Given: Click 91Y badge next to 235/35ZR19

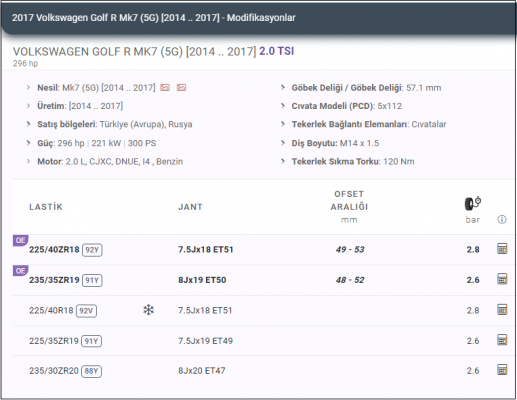Looking at the screenshot, I should [92, 280].
